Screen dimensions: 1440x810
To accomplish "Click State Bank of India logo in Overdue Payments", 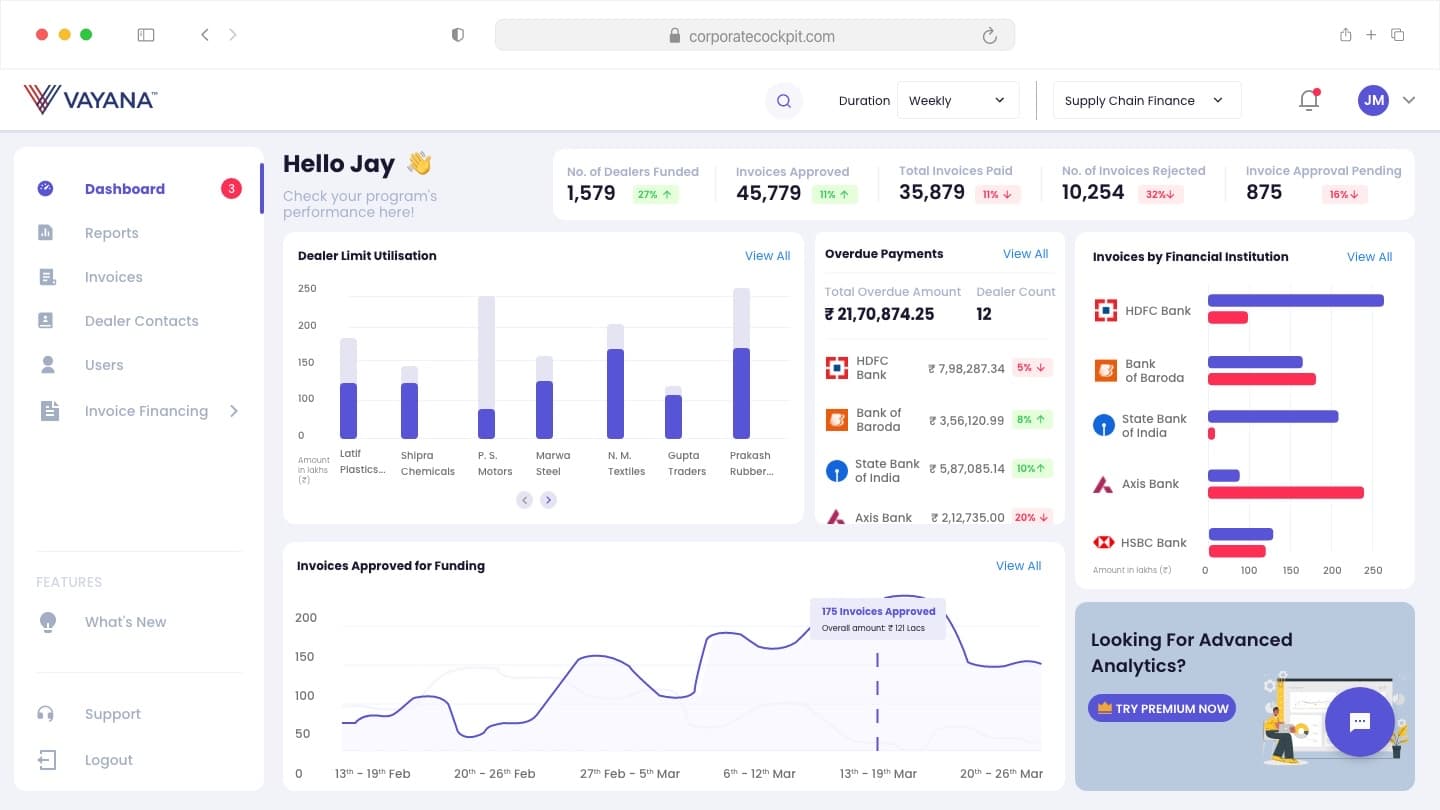I will 836,471.
